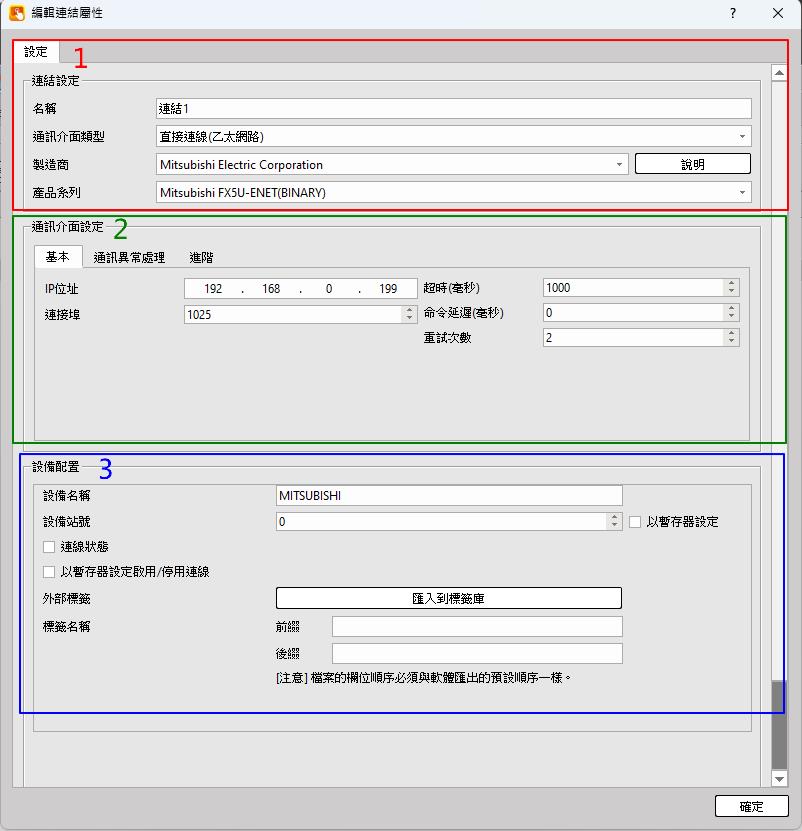802x831 pixels.
Task: Increase the 連接埠 port value with spinner
Action: tap(410, 310)
